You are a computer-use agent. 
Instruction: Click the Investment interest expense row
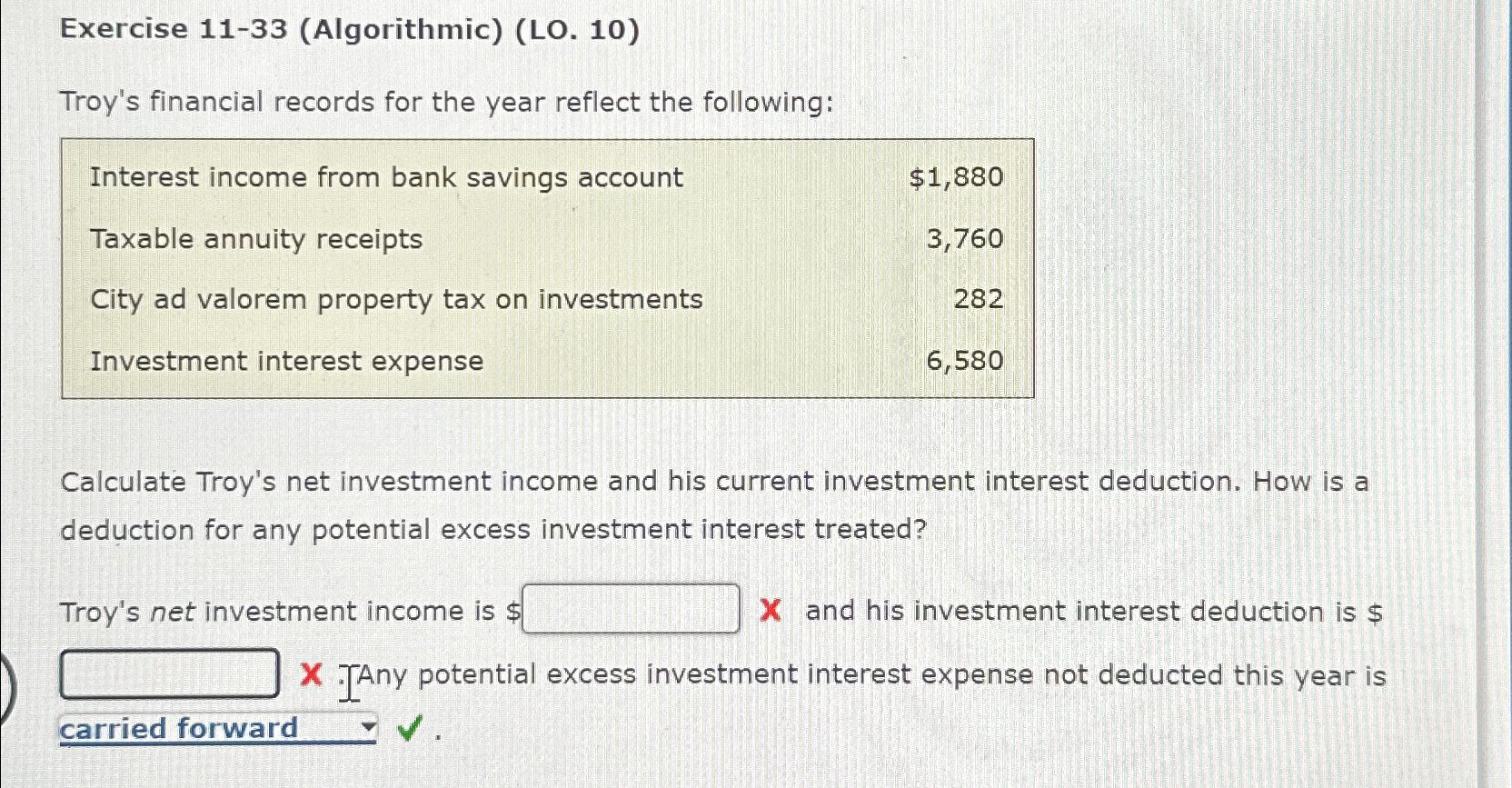(x=286, y=361)
